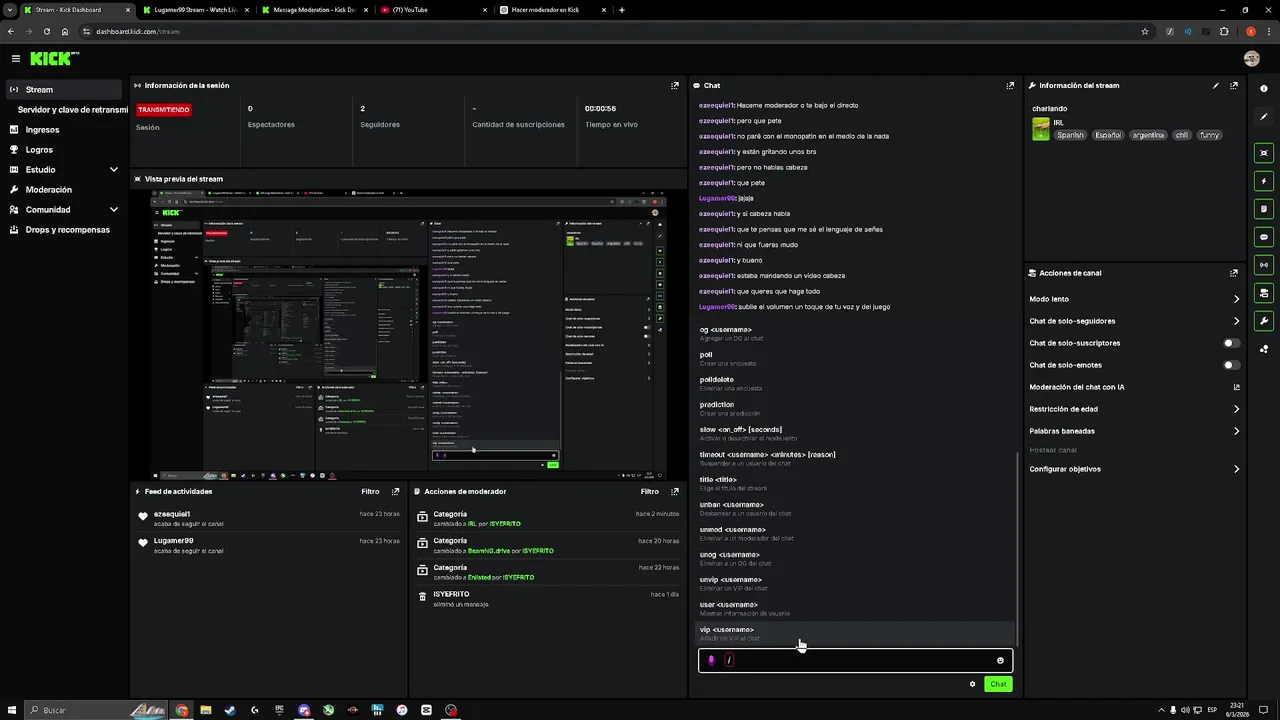Open Filtro in Acciones de moderador
Screen dimensions: 1280x720
pos(650,491)
